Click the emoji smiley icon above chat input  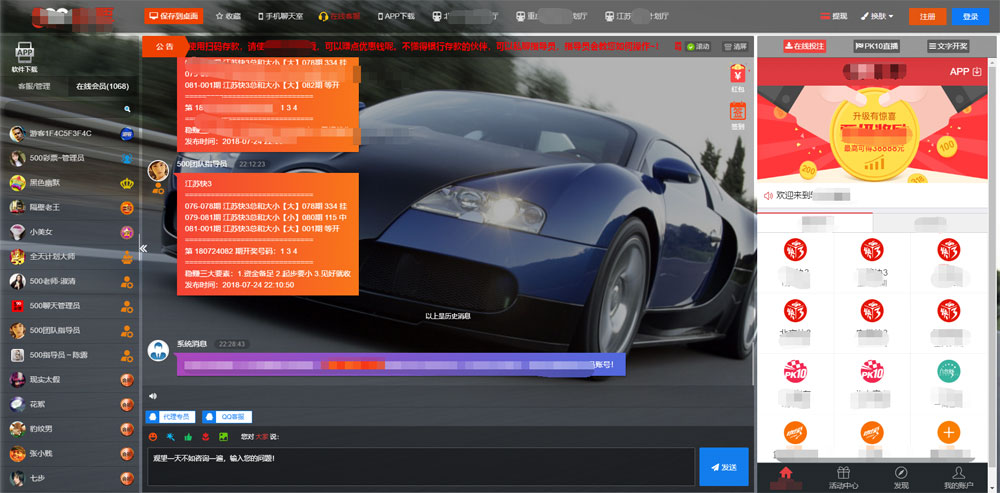click(153, 436)
